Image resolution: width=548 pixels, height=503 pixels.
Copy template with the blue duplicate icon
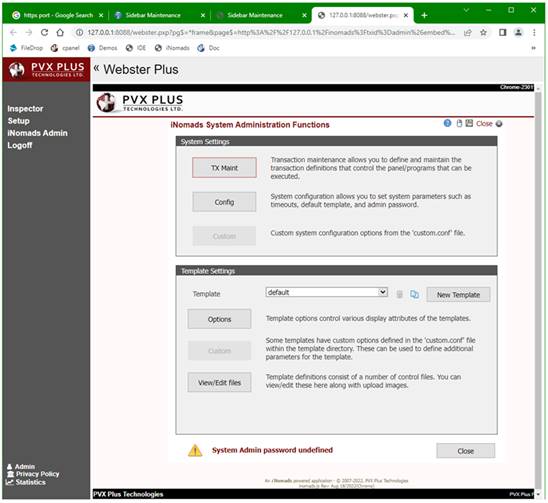pos(414,294)
